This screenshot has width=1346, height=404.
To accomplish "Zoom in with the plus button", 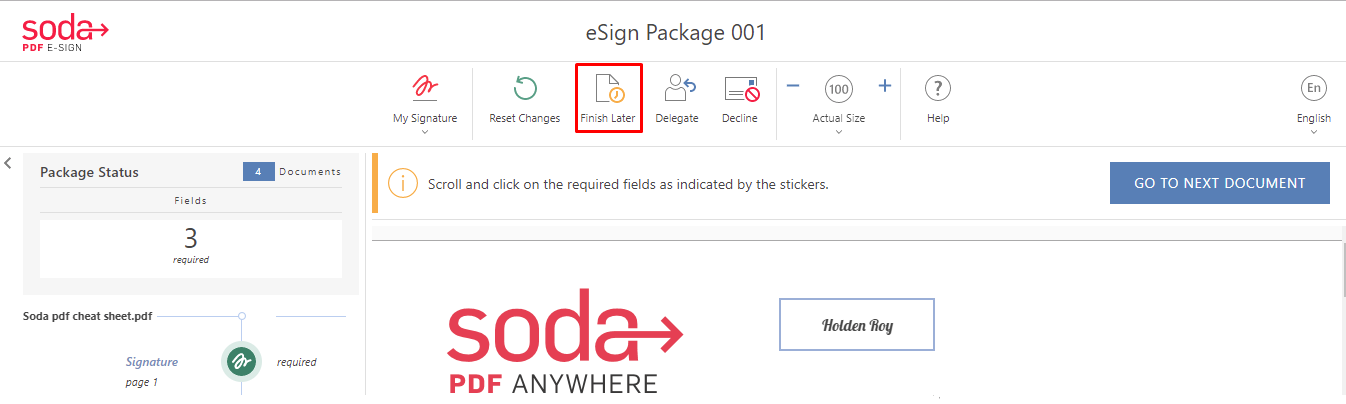I will coord(885,86).
